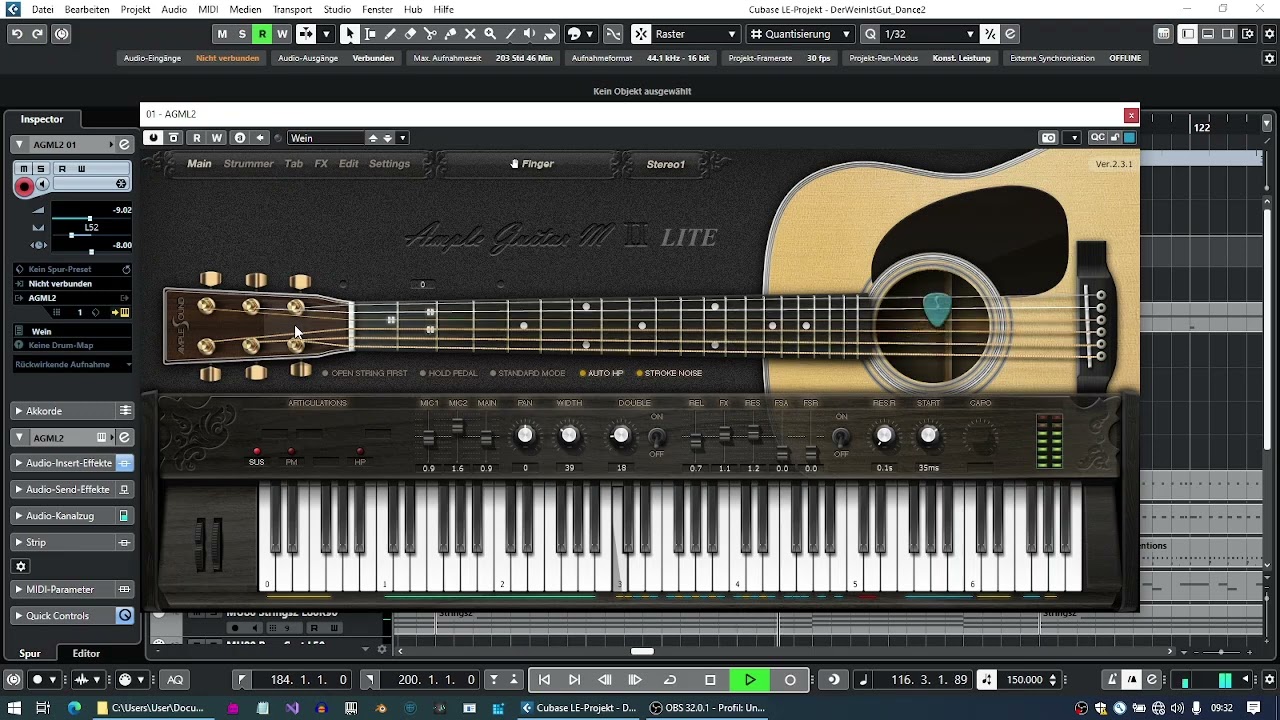Click the Stereo1 output button
This screenshot has width=1280, height=720.
point(666,164)
